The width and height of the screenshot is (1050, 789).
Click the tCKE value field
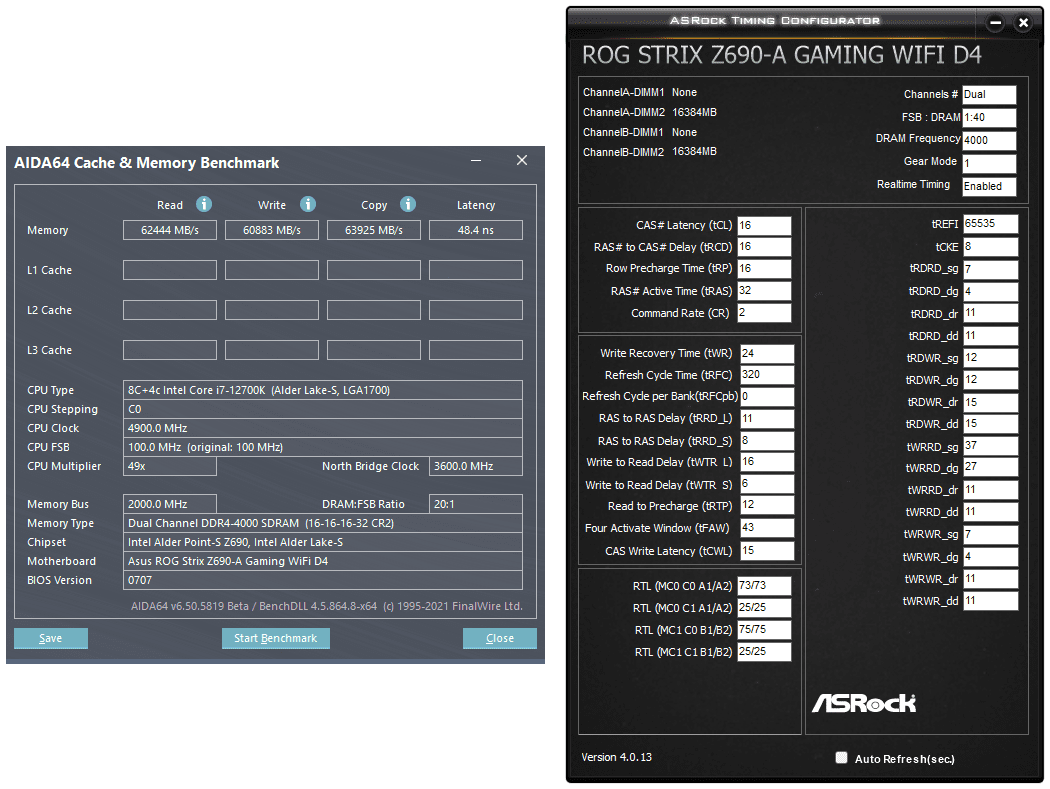(x=991, y=246)
